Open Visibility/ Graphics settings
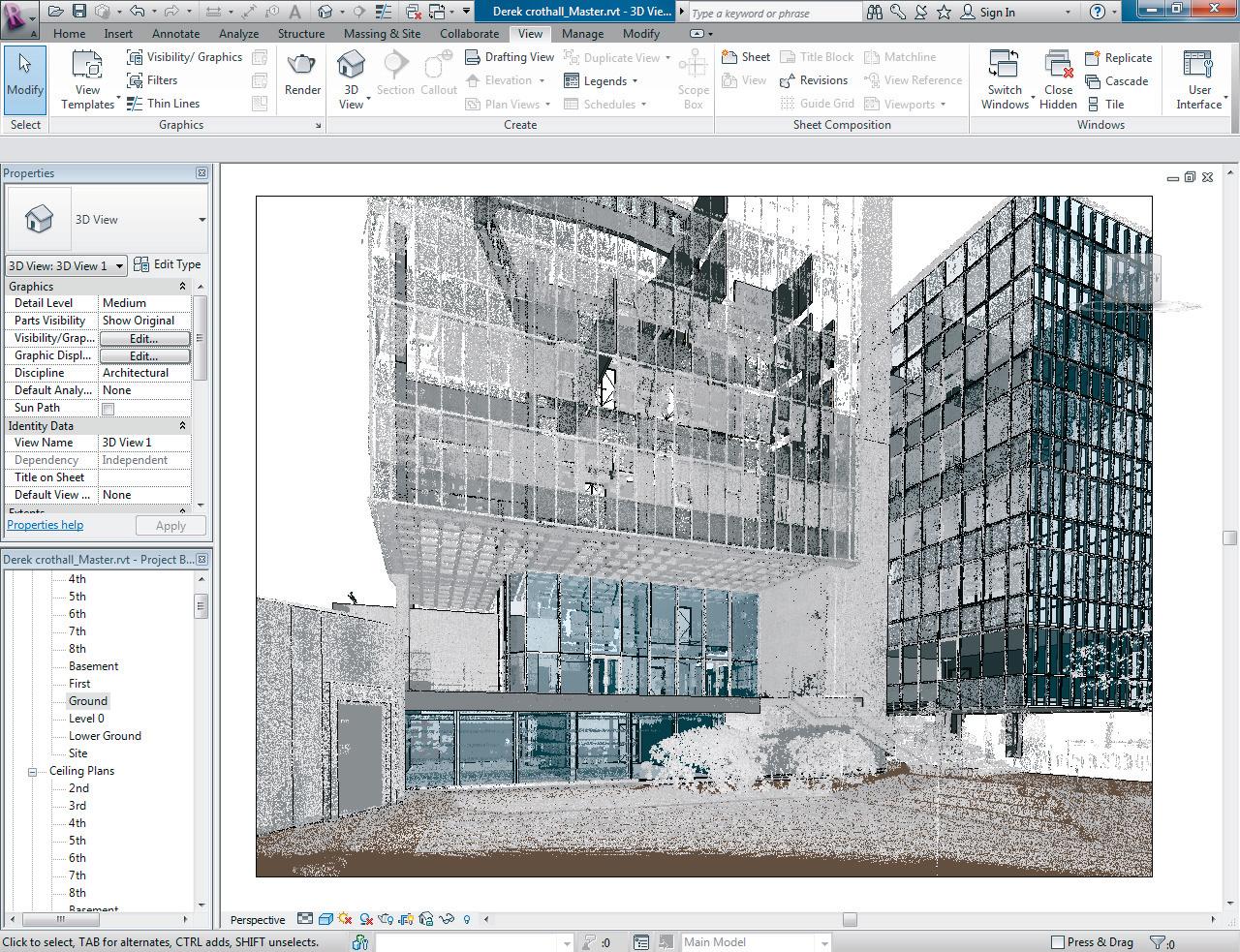 coord(184,57)
